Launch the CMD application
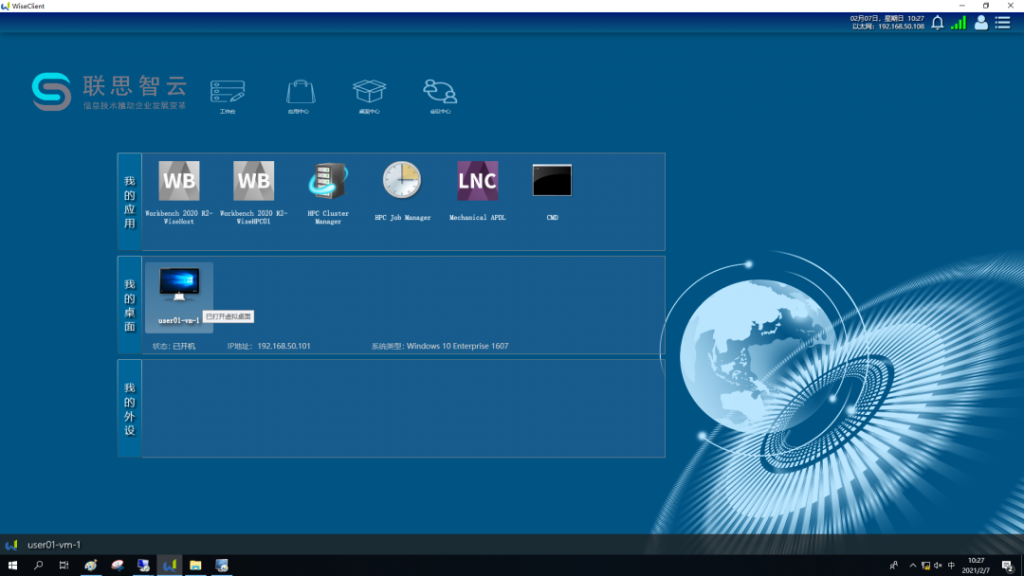 click(551, 181)
